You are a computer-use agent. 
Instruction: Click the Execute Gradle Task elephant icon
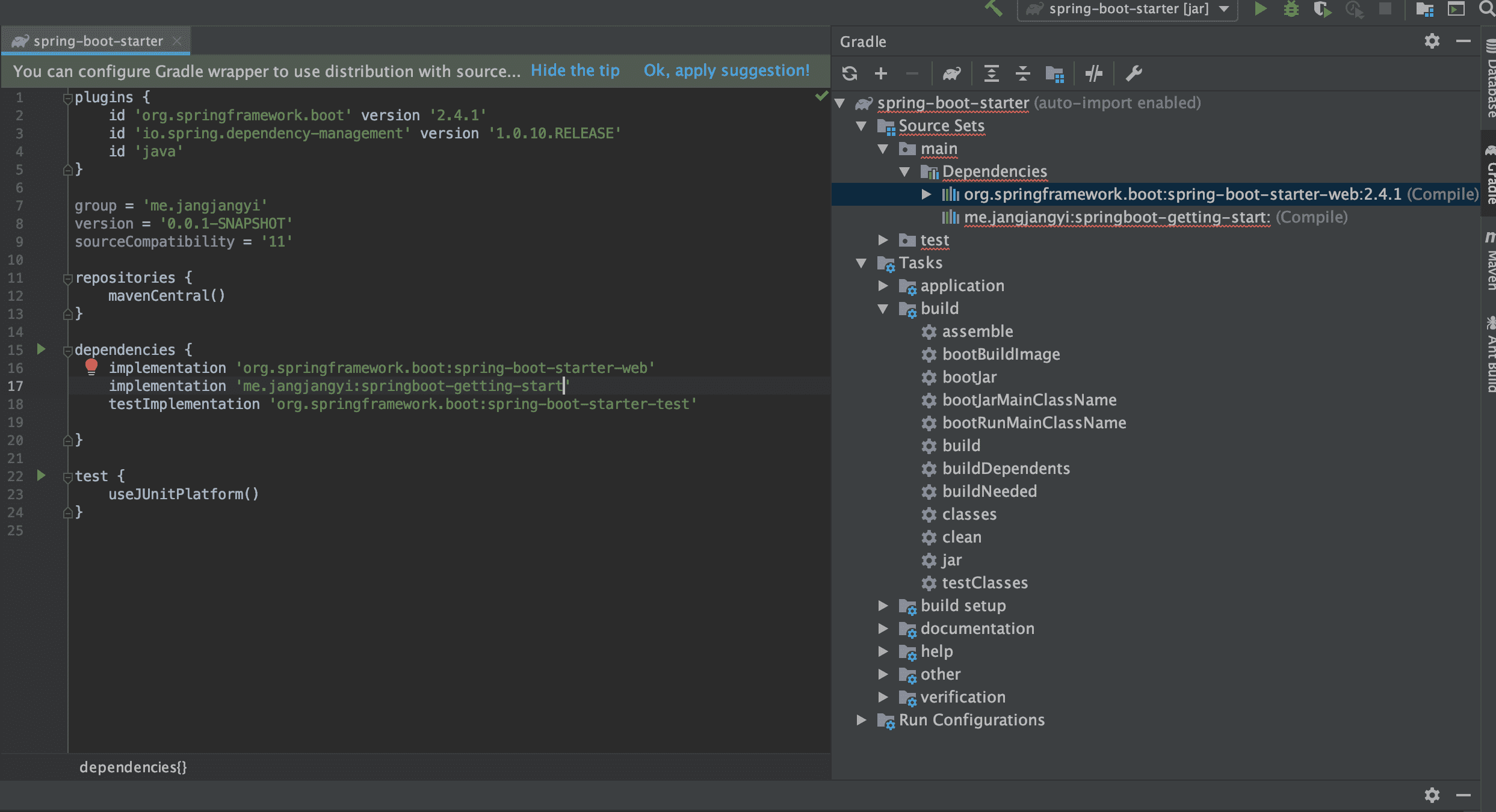(951, 73)
